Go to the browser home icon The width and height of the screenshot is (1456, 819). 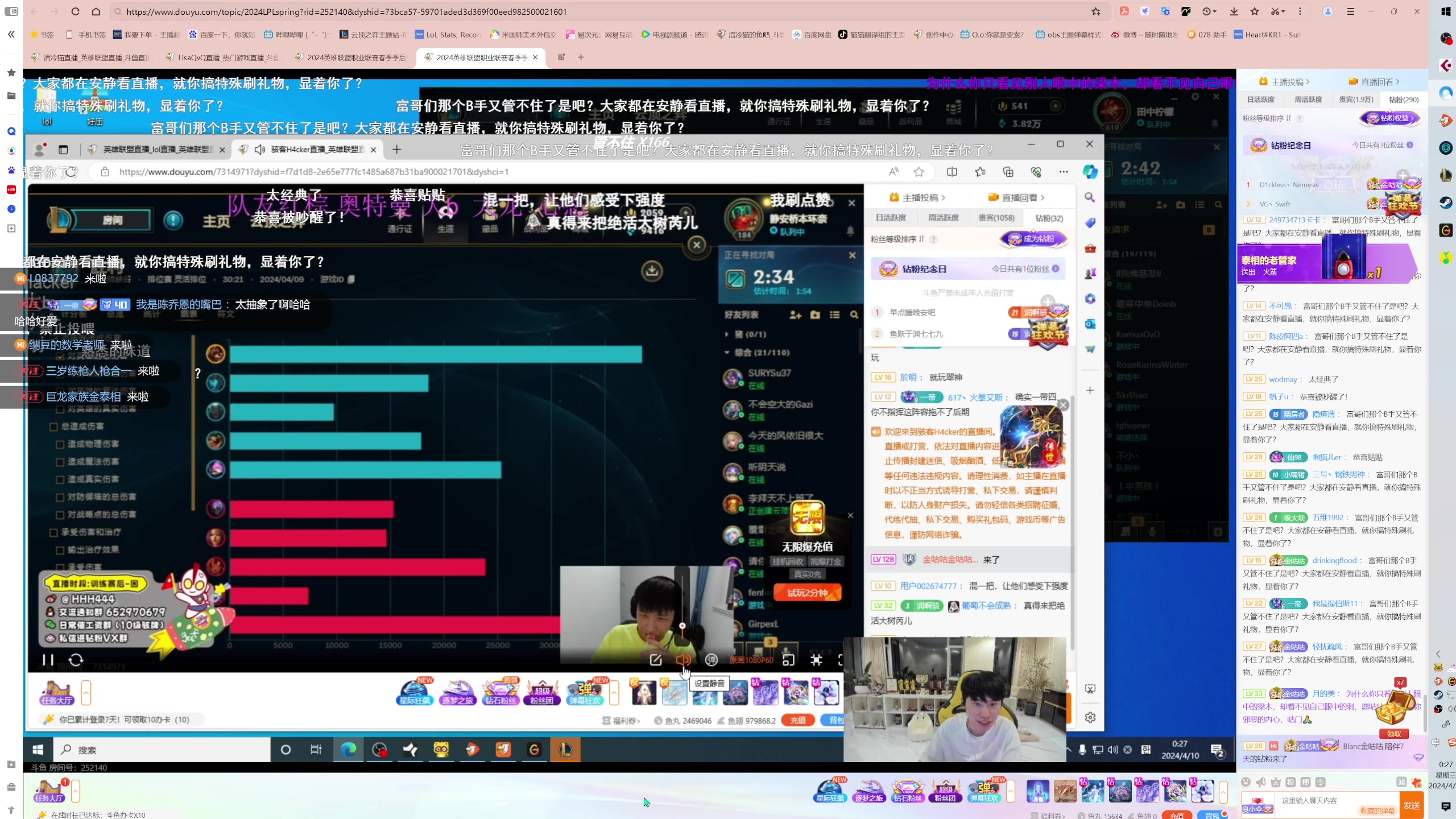(x=96, y=11)
